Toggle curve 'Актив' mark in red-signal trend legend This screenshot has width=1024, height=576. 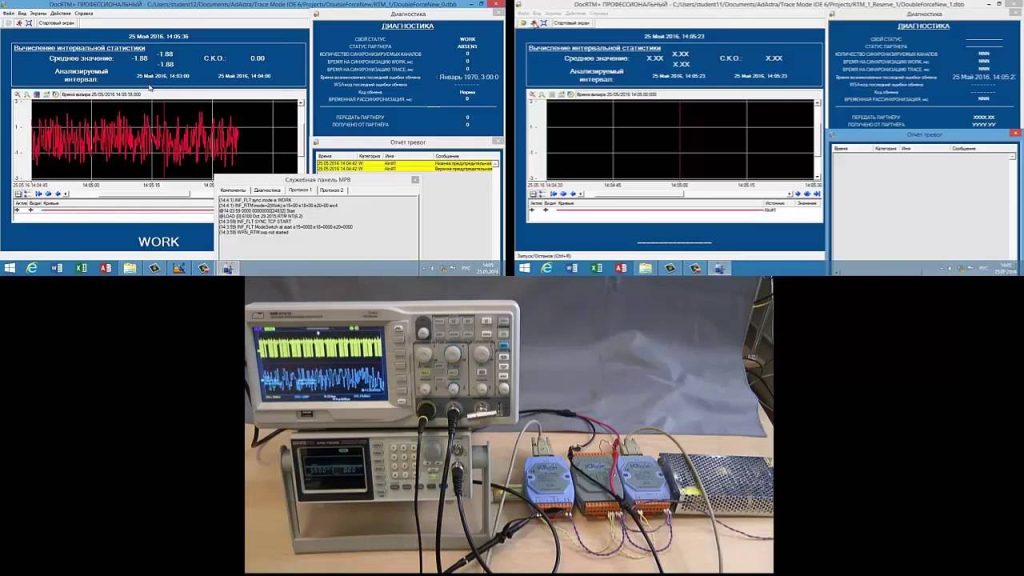click(x=18, y=210)
